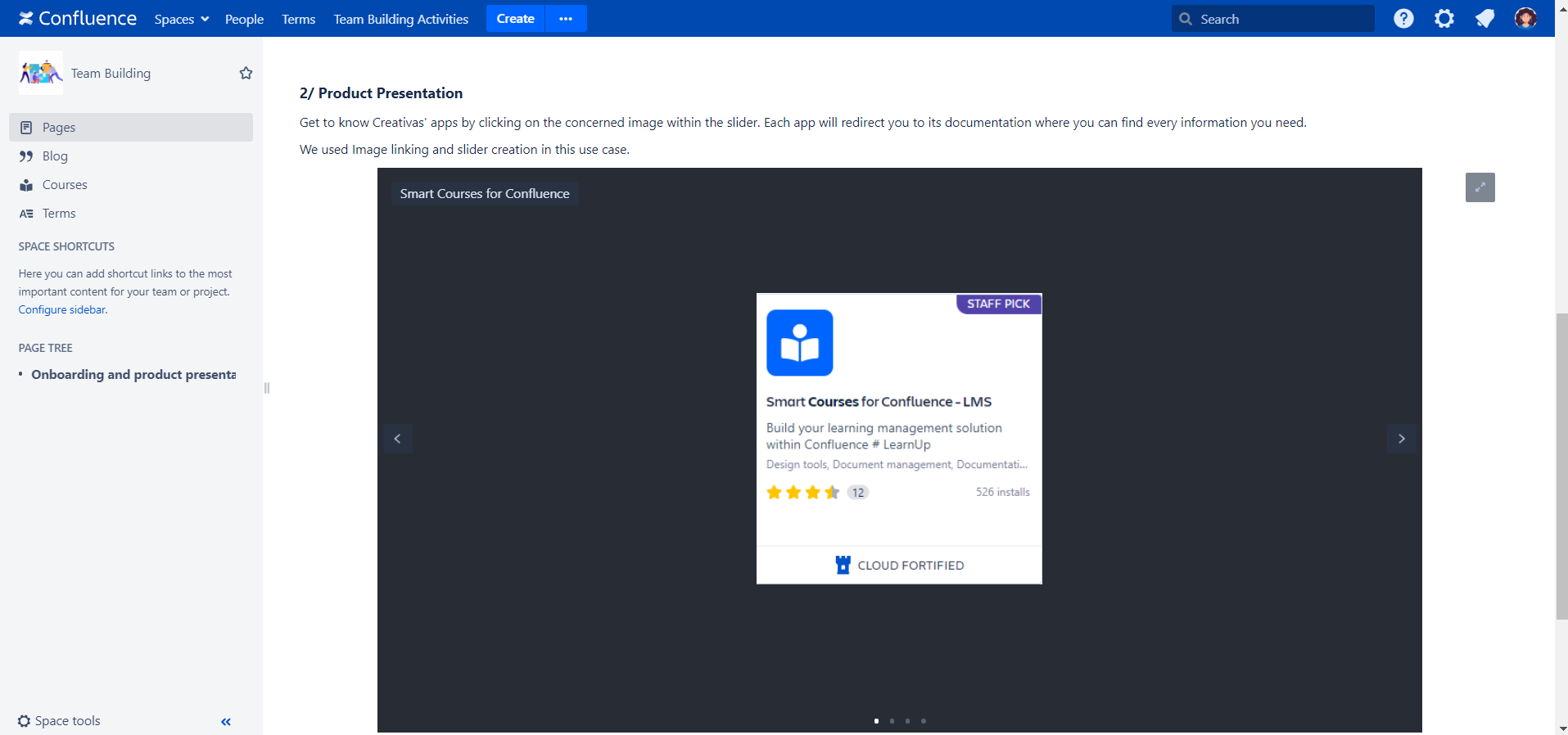1568x735 pixels.
Task: Go to next slide arrow
Action: pos(1401,439)
